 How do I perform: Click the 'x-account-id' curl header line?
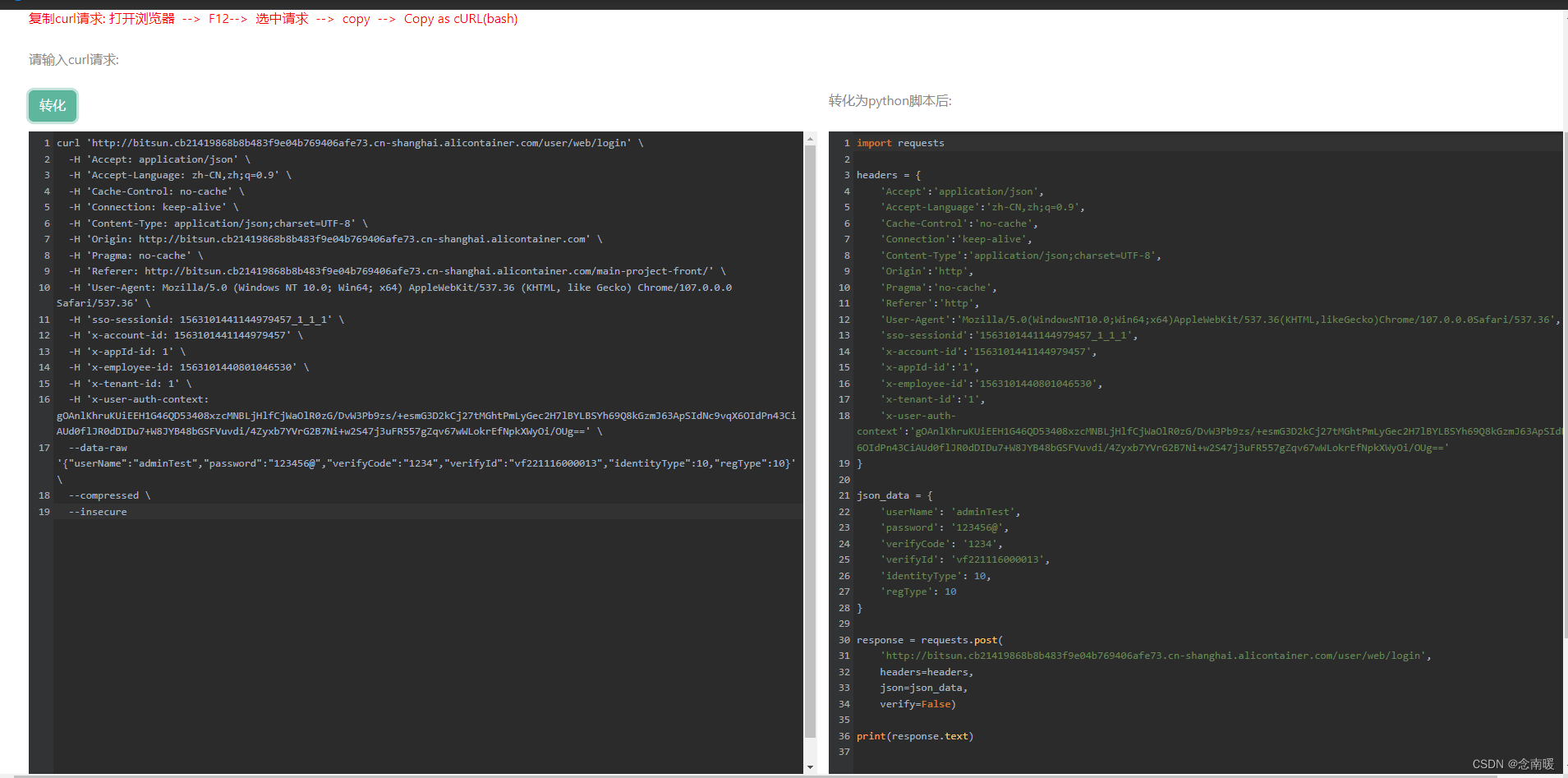tap(186, 335)
